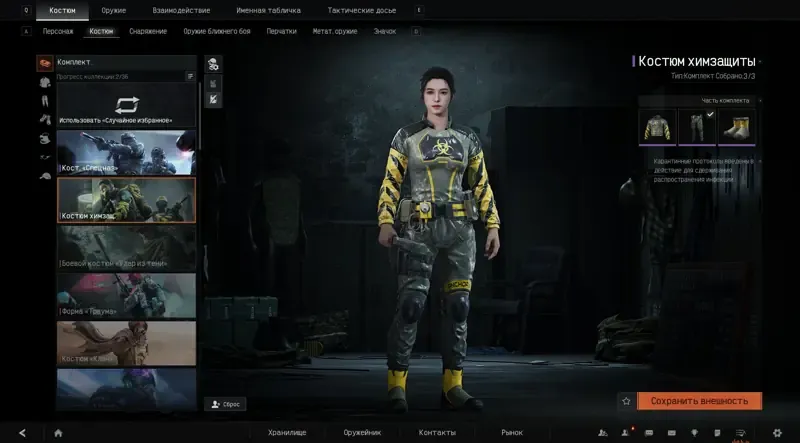Collapse the outfit description text arrow
800x443 pixels.
point(760,161)
